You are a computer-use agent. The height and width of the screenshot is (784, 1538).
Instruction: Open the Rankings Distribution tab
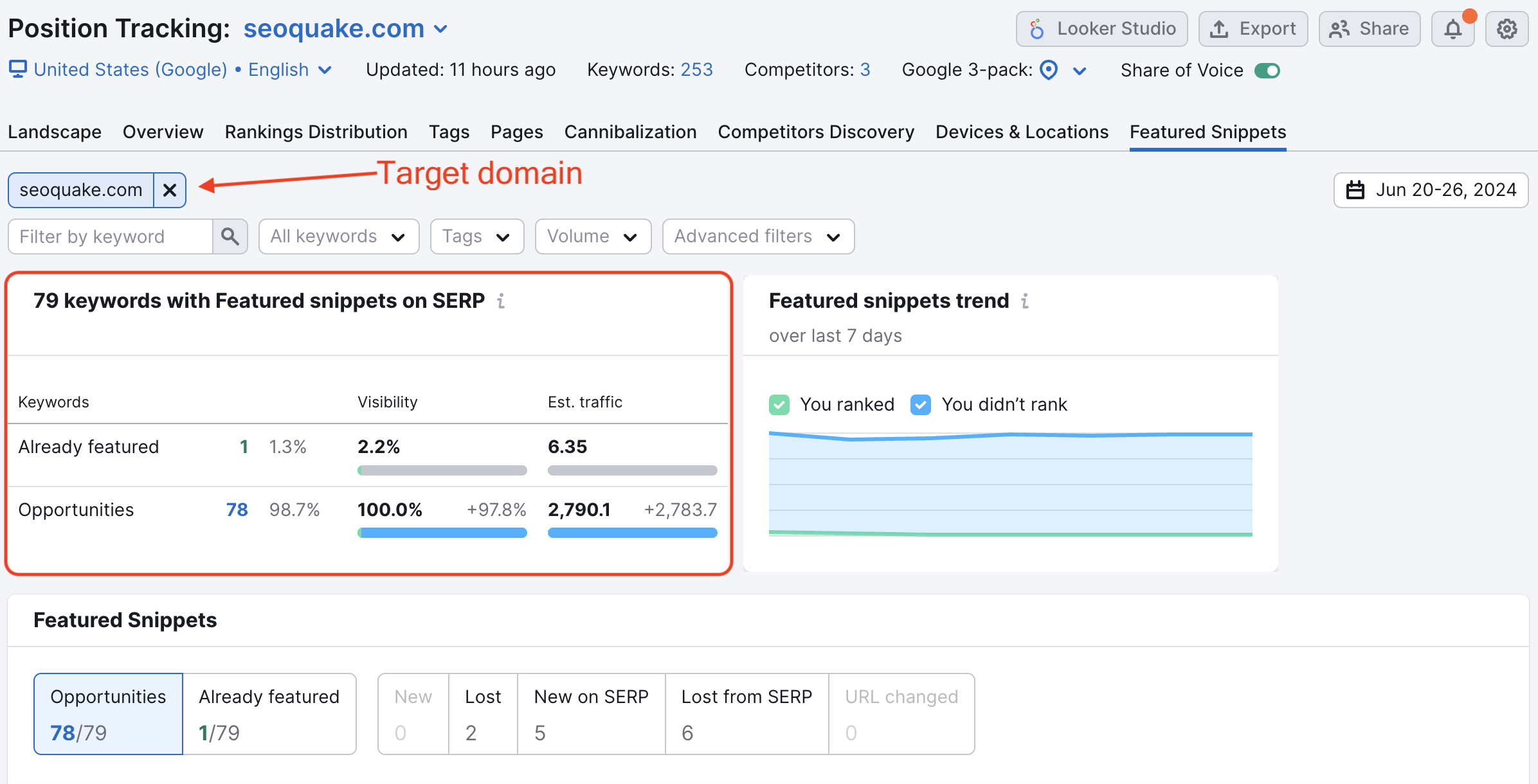tap(316, 132)
